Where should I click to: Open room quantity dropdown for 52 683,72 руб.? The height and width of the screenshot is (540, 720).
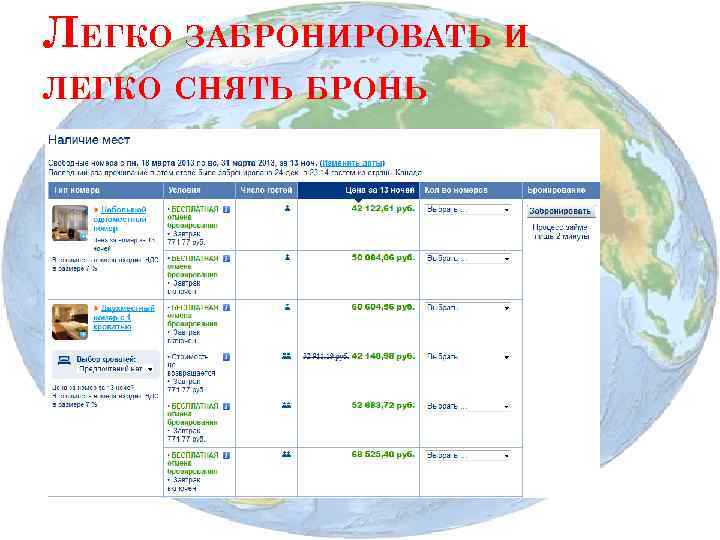click(467, 406)
